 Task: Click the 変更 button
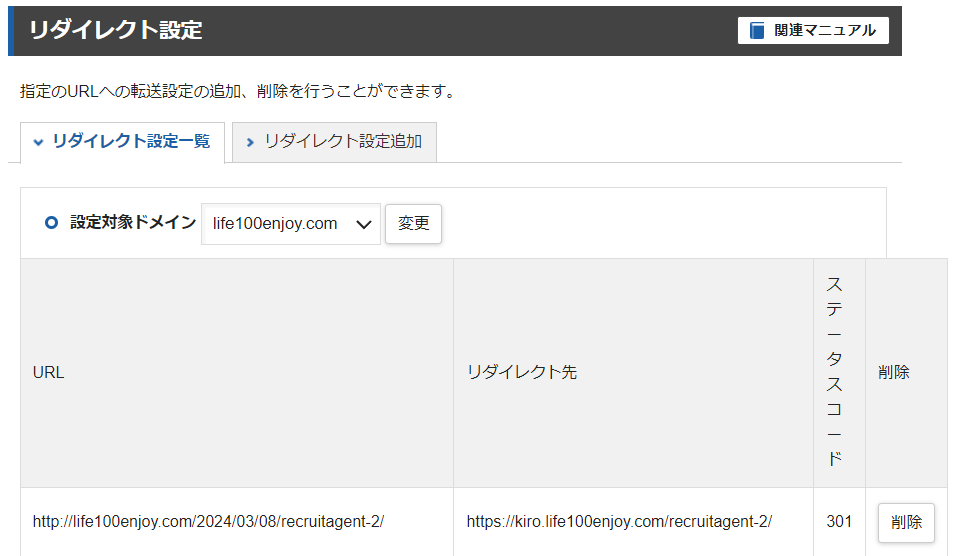pos(413,224)
